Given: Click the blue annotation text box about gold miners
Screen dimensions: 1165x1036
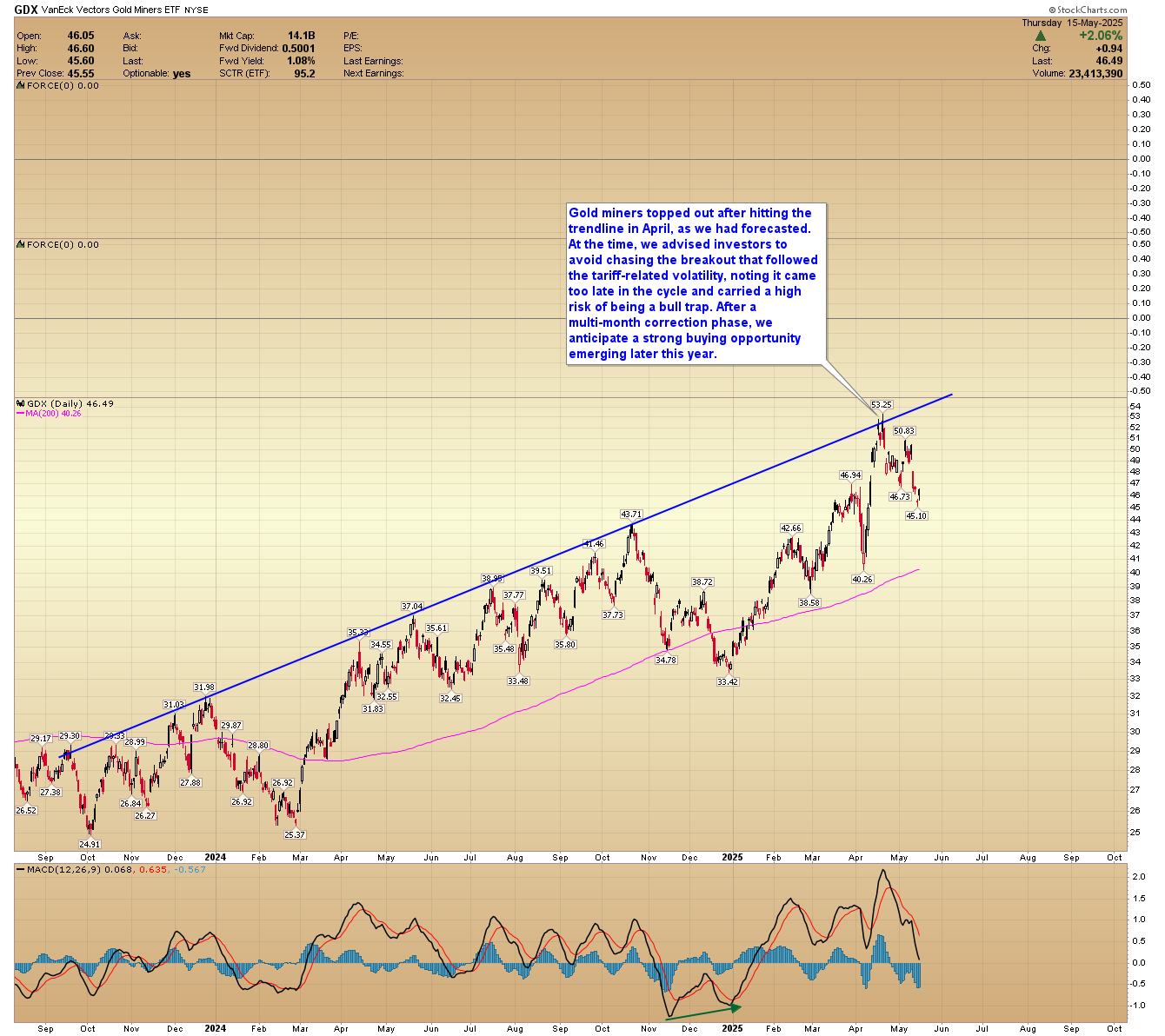Looking at the screenshot, I should pos(696,283).
